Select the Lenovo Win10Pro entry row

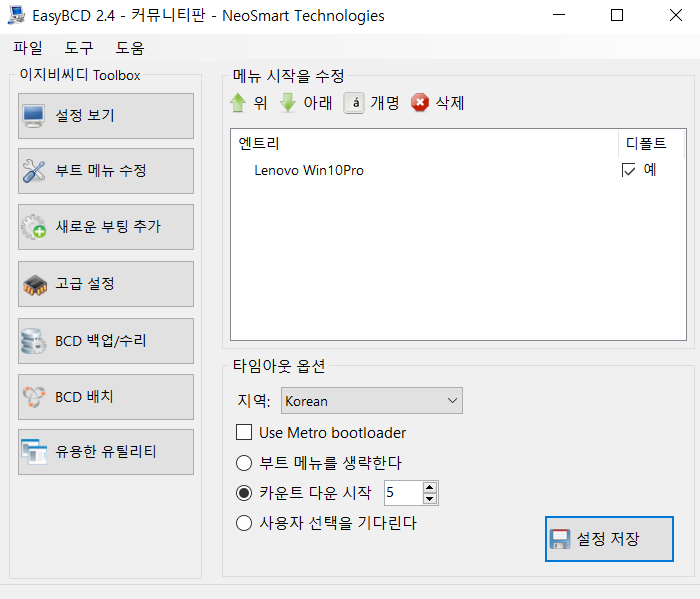click(458, 170)
